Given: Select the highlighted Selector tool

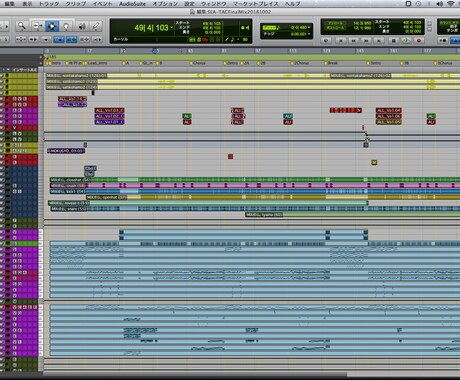Looking at the screenshot, I should [x=52, y=26].
